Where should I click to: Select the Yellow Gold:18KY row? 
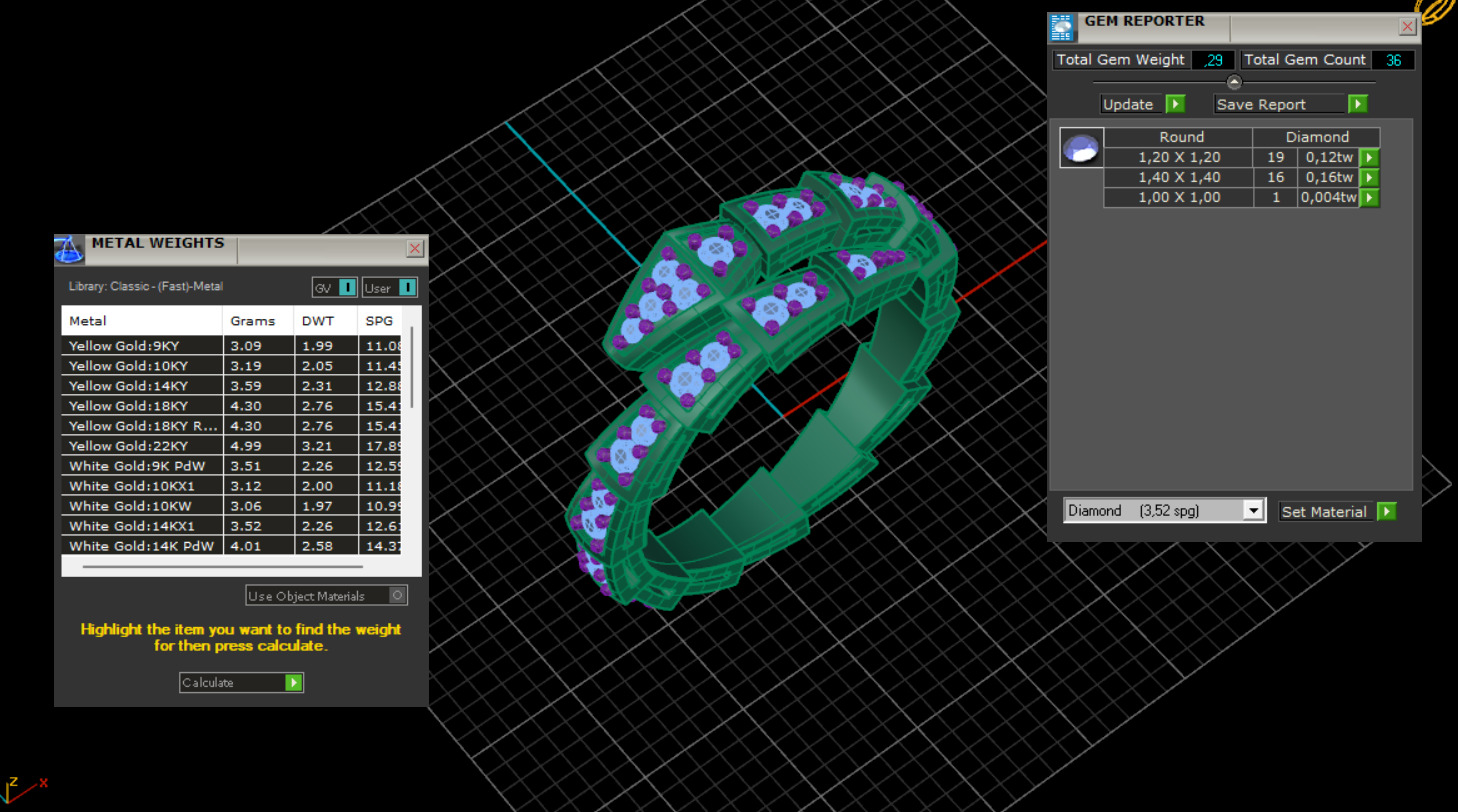(x=232, y=406)
